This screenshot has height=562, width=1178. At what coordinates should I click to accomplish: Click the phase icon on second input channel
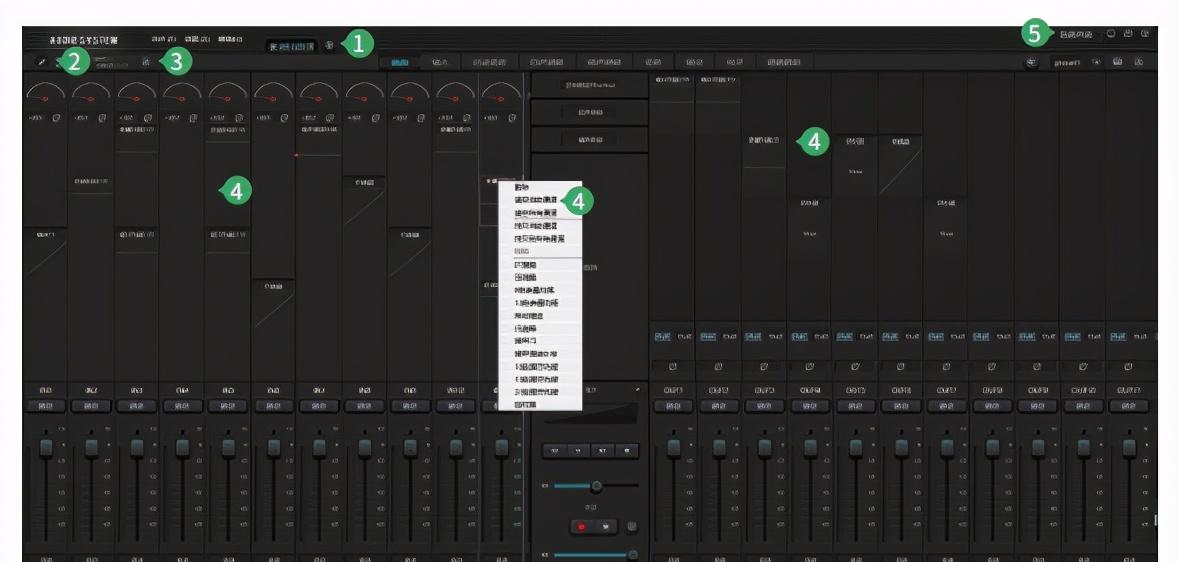[102, 118]
